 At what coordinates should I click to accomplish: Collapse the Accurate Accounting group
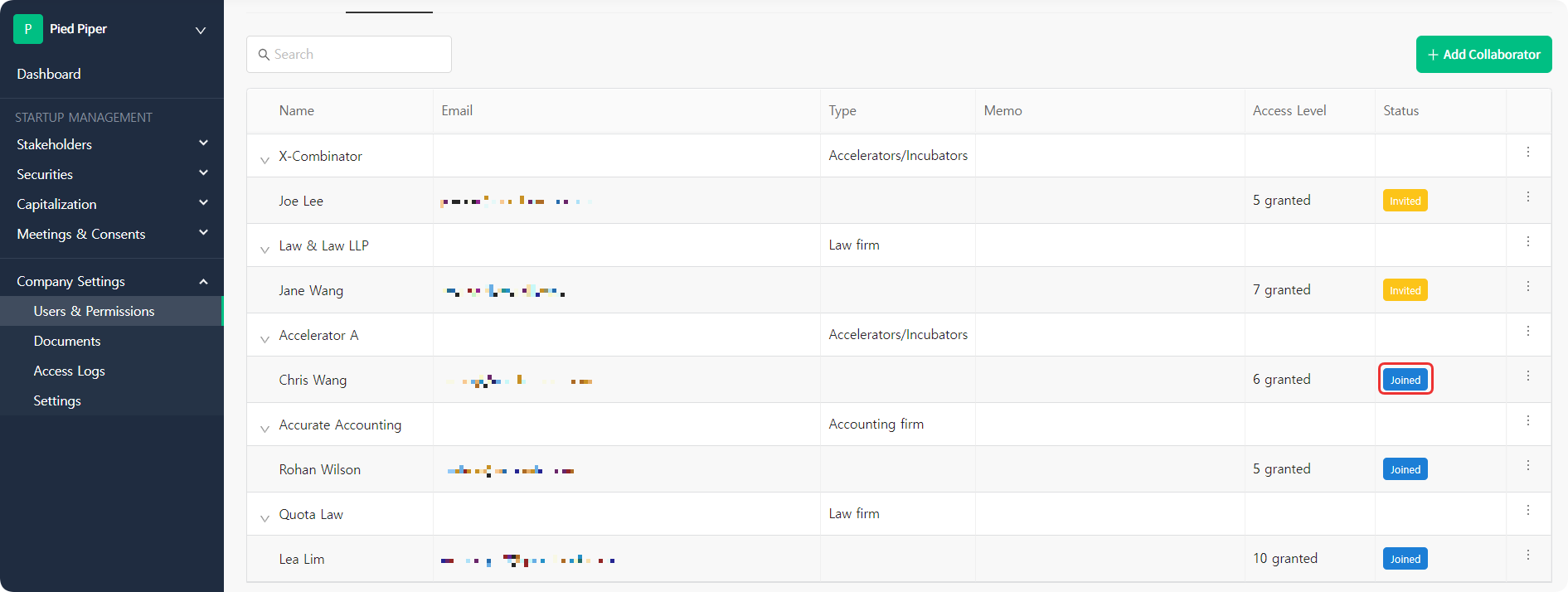point(265,429)
